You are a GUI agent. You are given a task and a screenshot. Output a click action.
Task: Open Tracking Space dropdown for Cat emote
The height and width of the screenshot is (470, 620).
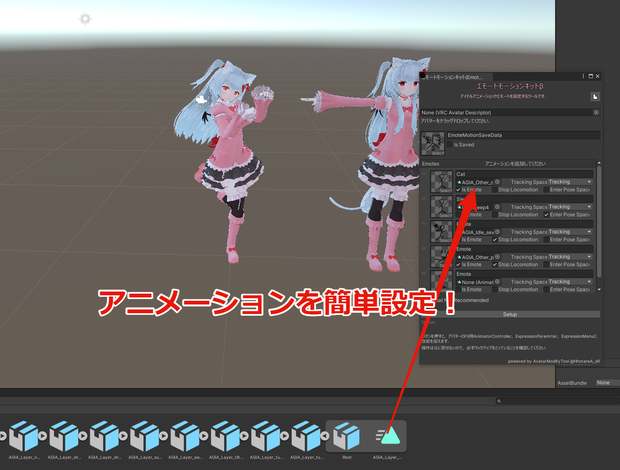point(570,182)
